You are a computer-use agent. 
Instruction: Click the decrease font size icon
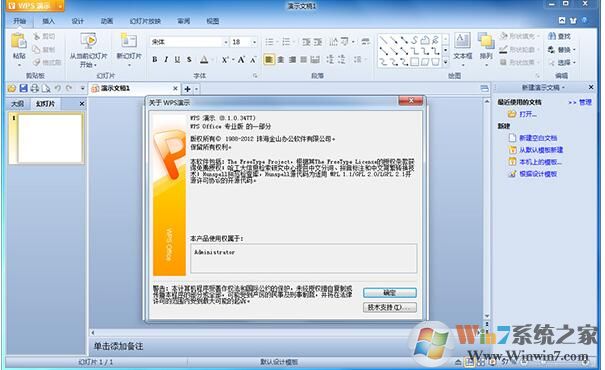click(253, 60)
